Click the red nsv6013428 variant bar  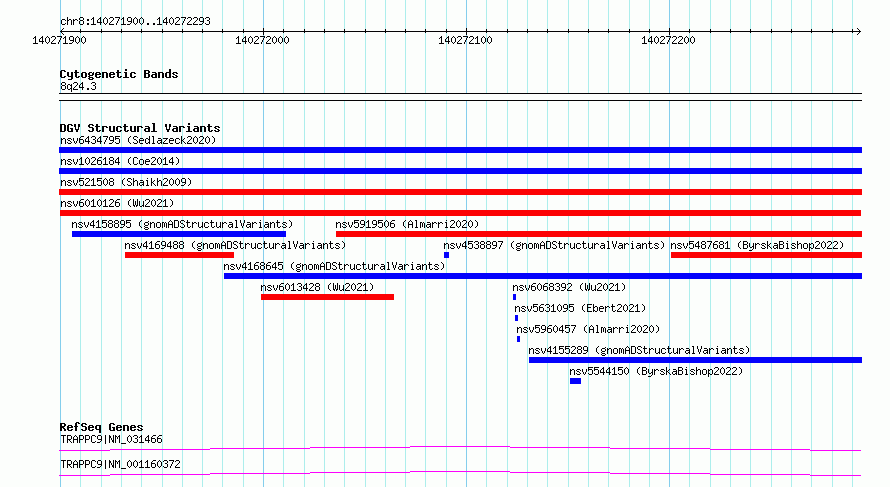(x=328, y=297)
